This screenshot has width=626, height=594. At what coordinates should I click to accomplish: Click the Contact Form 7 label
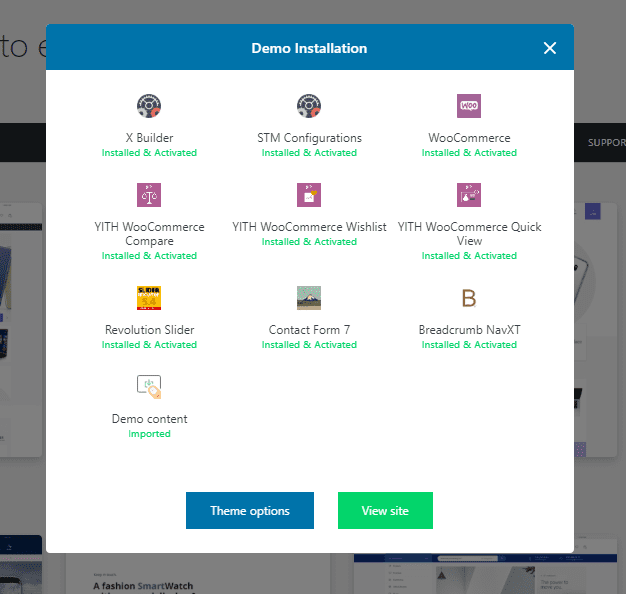pos(309,330)
